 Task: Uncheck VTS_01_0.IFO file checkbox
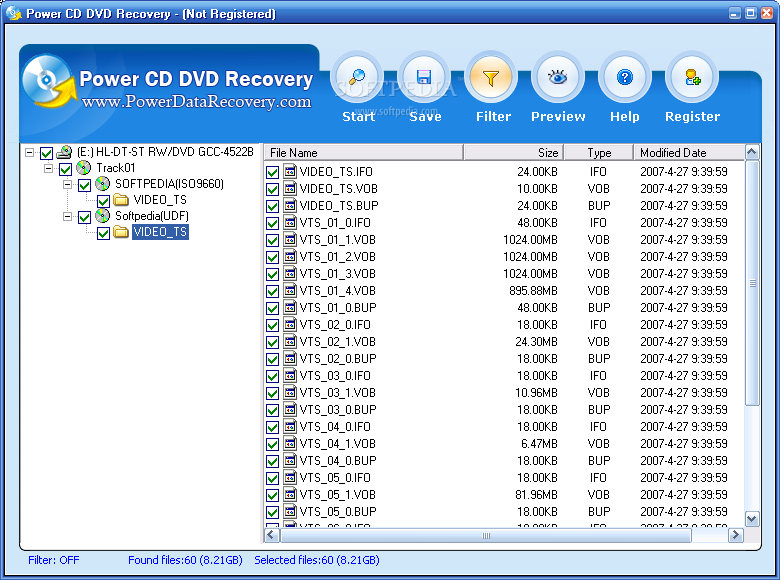point(272,223)
